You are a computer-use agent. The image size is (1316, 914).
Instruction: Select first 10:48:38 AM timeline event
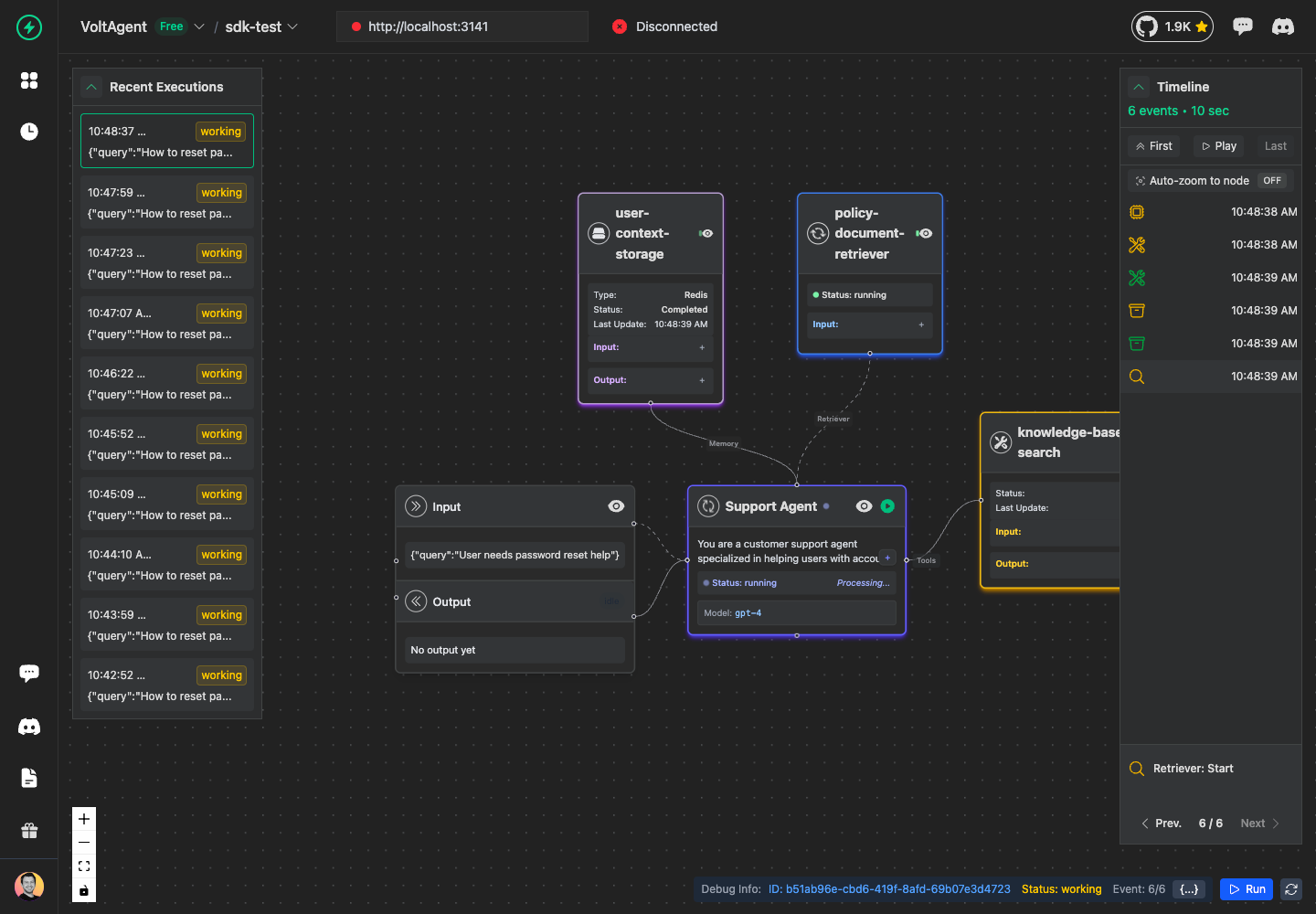click(1211, 212)
